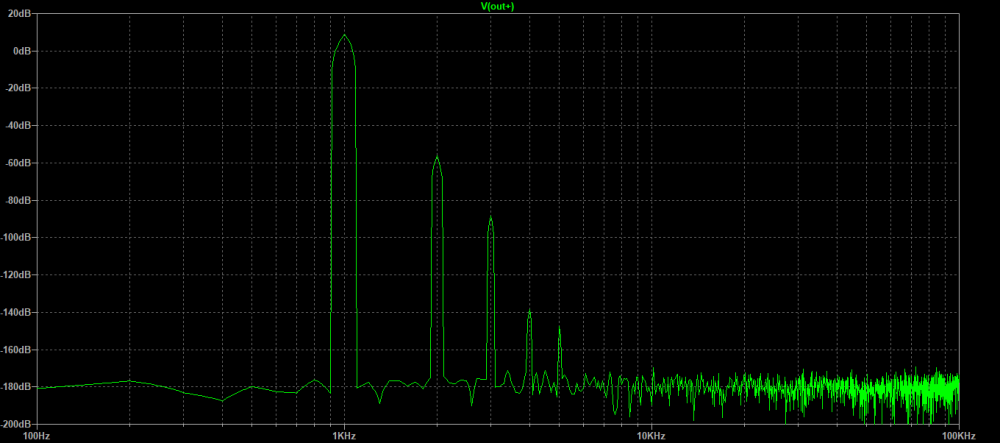This screenshot has width=1000, height=443.
Task: Click the 1KHz frequency axis label
Action: [344, 436]
